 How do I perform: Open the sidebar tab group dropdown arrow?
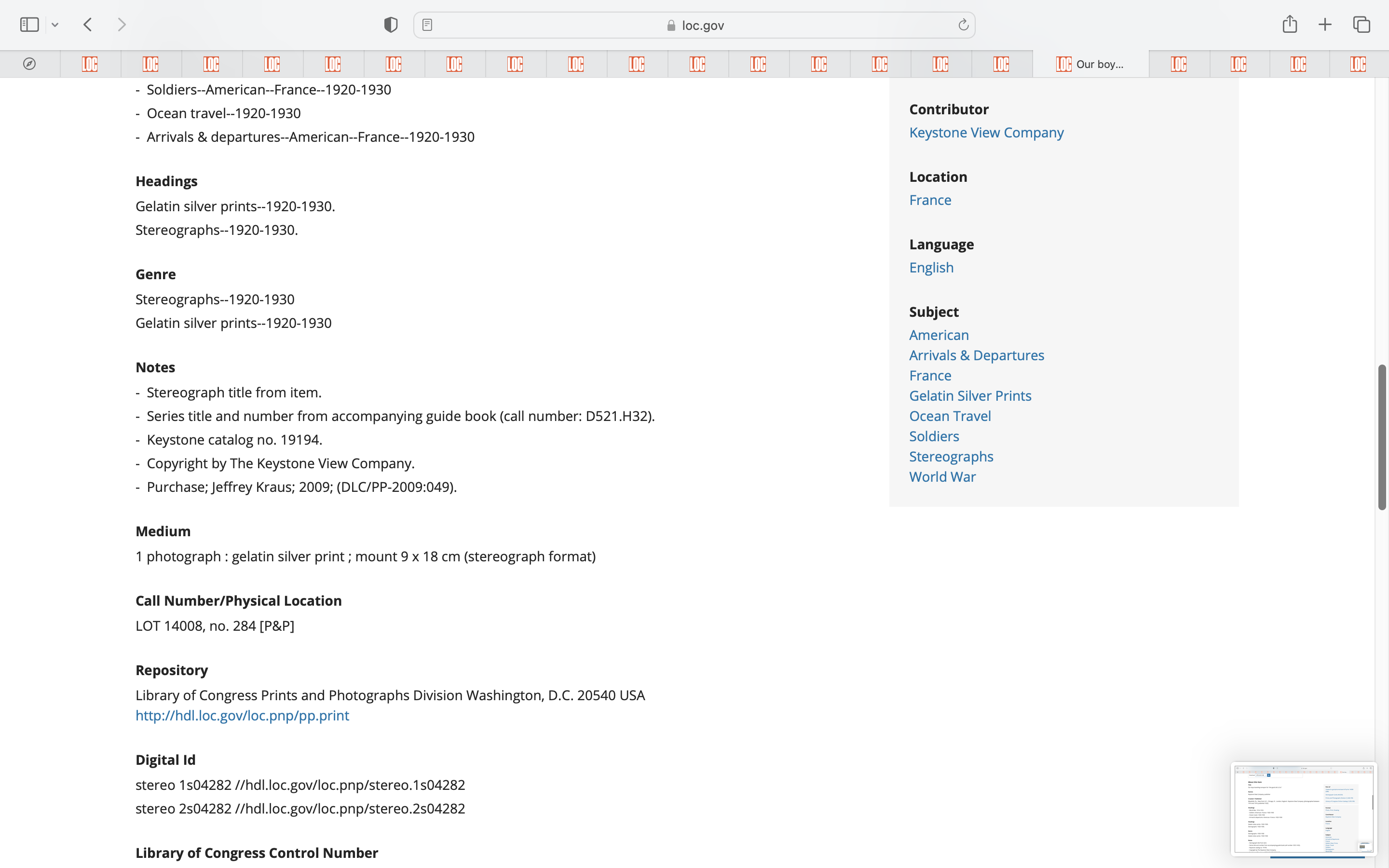(x=55, y=25)
